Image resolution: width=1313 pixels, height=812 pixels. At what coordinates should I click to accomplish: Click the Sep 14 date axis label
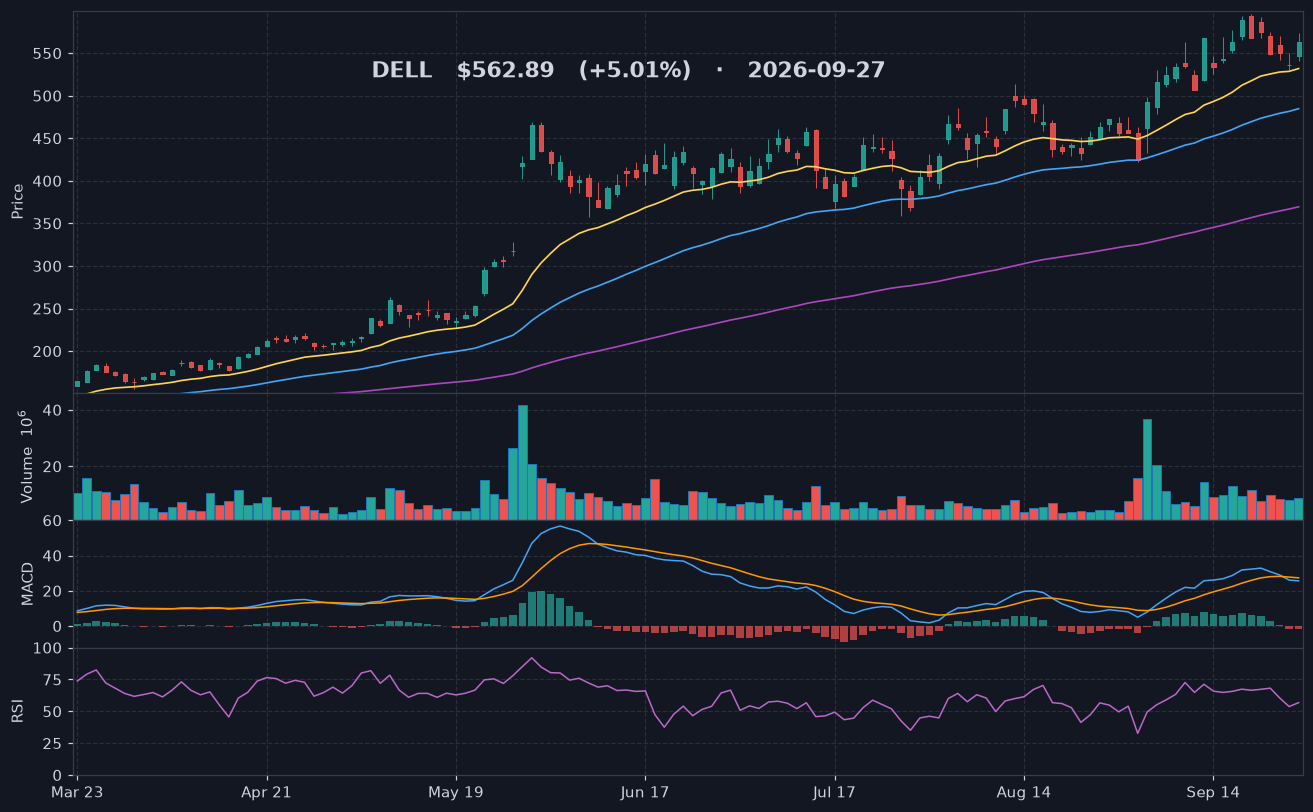click(x=1213, y=792)
